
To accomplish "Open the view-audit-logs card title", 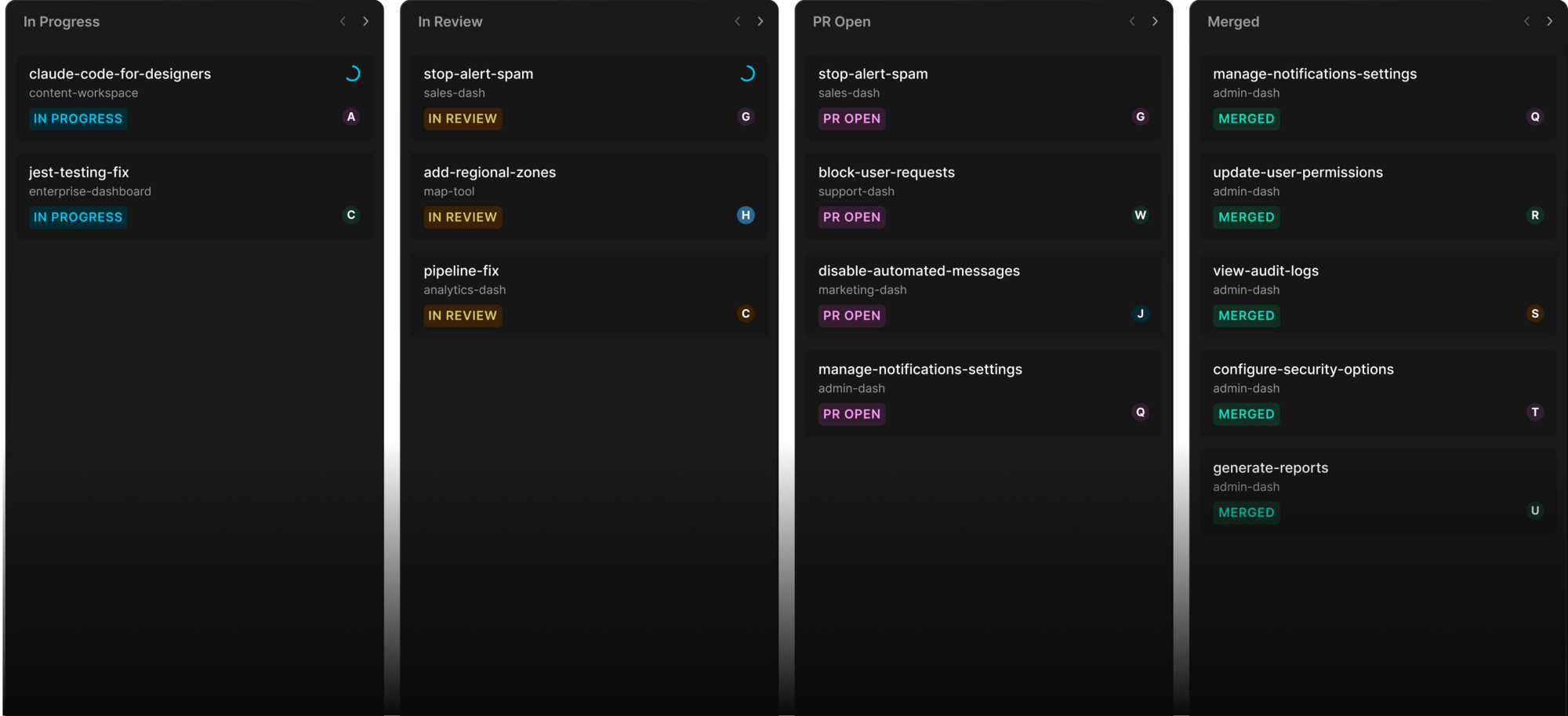I will pos(1266,271).
